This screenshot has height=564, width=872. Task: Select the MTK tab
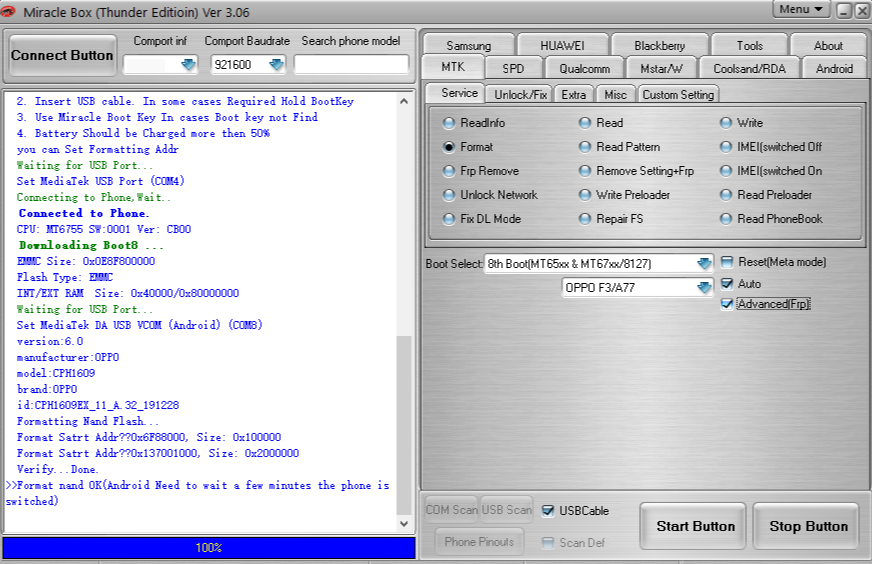(453, 67)
